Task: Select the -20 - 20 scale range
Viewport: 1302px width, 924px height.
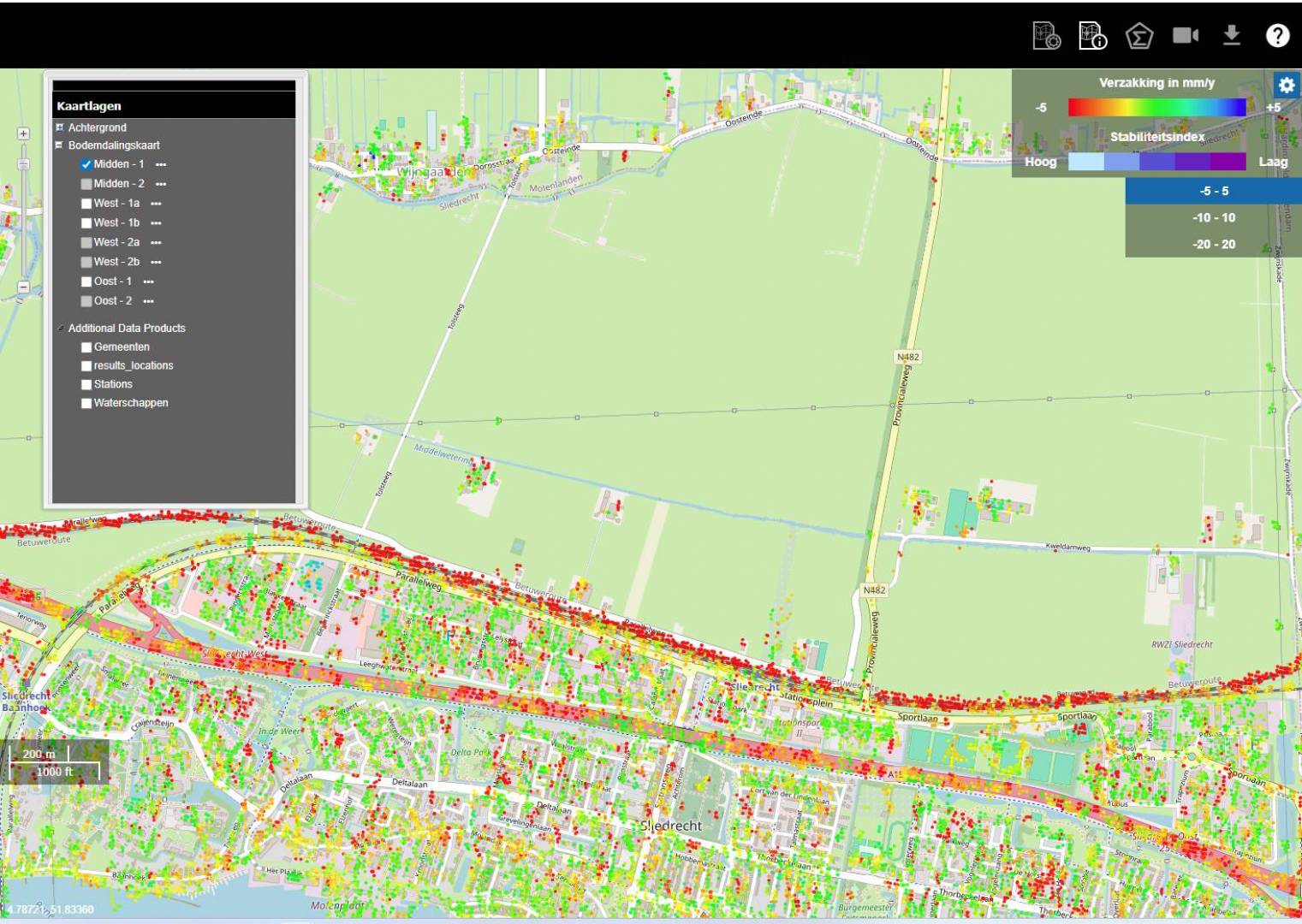Action: [1213, 244]
